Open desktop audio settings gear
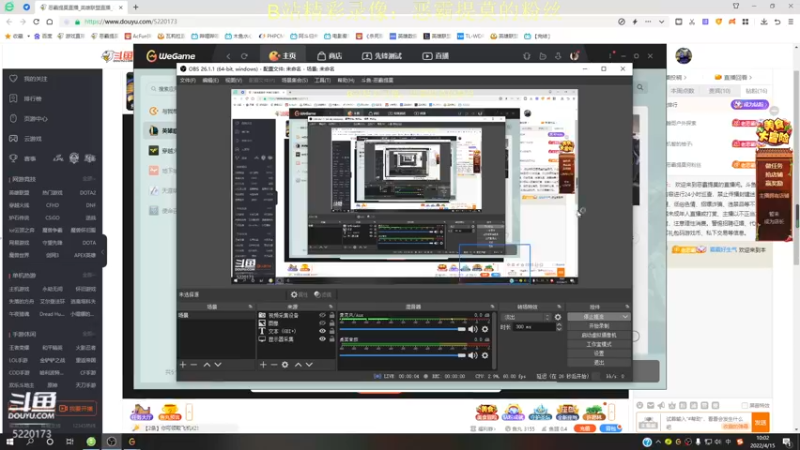800x450 pixels. tap(485, 355)
